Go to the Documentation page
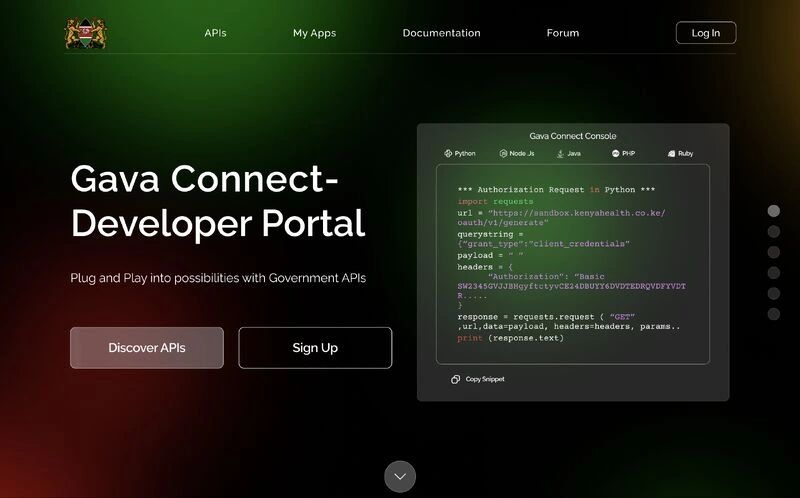 tap(441, 33)
